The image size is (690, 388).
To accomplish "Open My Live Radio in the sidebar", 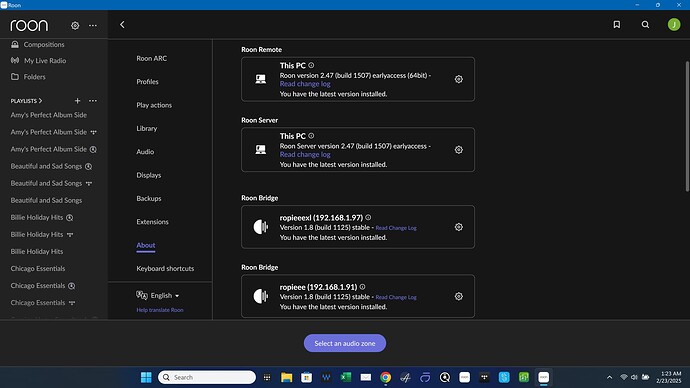I will click(45, 60).
